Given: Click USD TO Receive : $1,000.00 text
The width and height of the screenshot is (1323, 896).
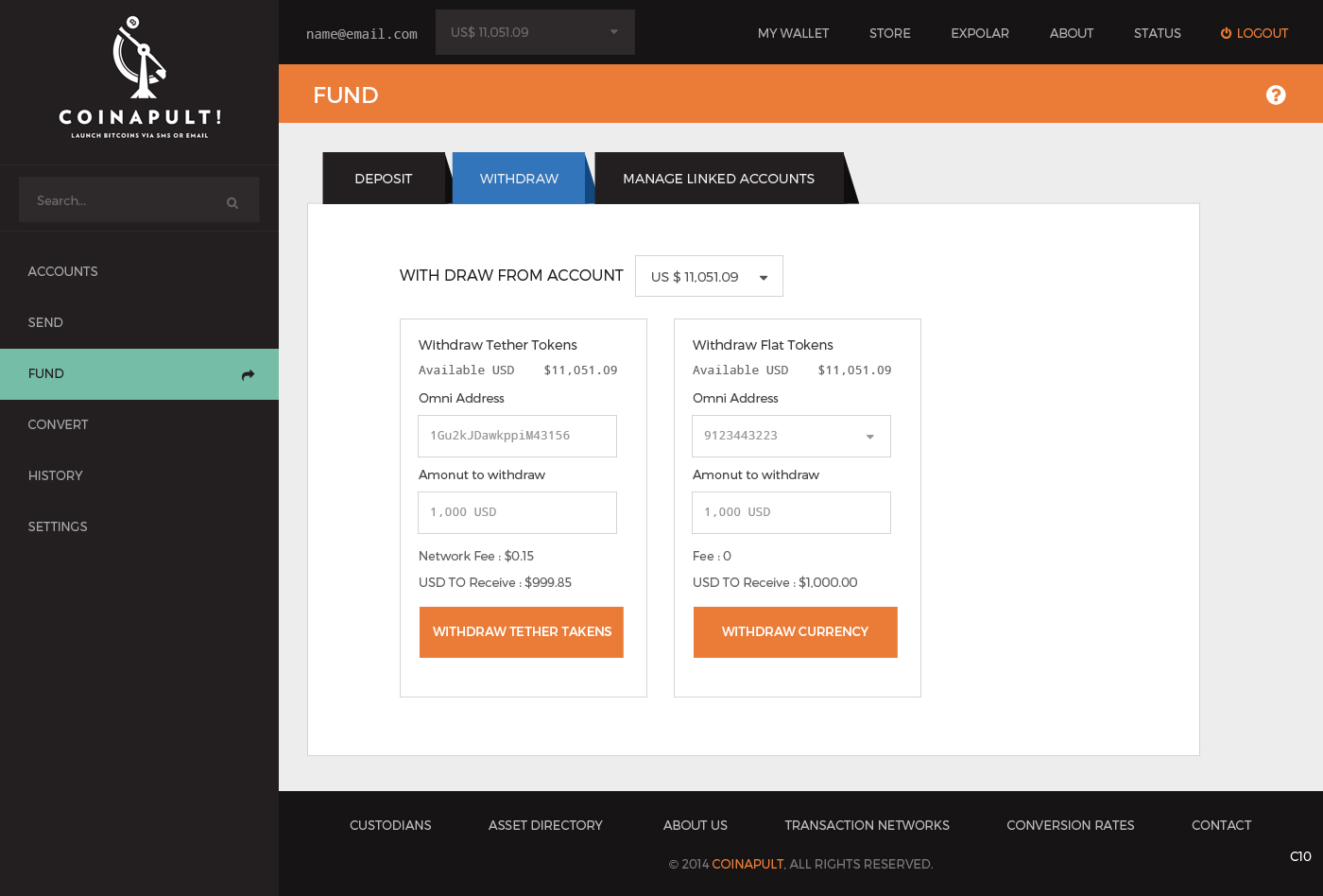Looking at the screenshot, I should (775, 582).
